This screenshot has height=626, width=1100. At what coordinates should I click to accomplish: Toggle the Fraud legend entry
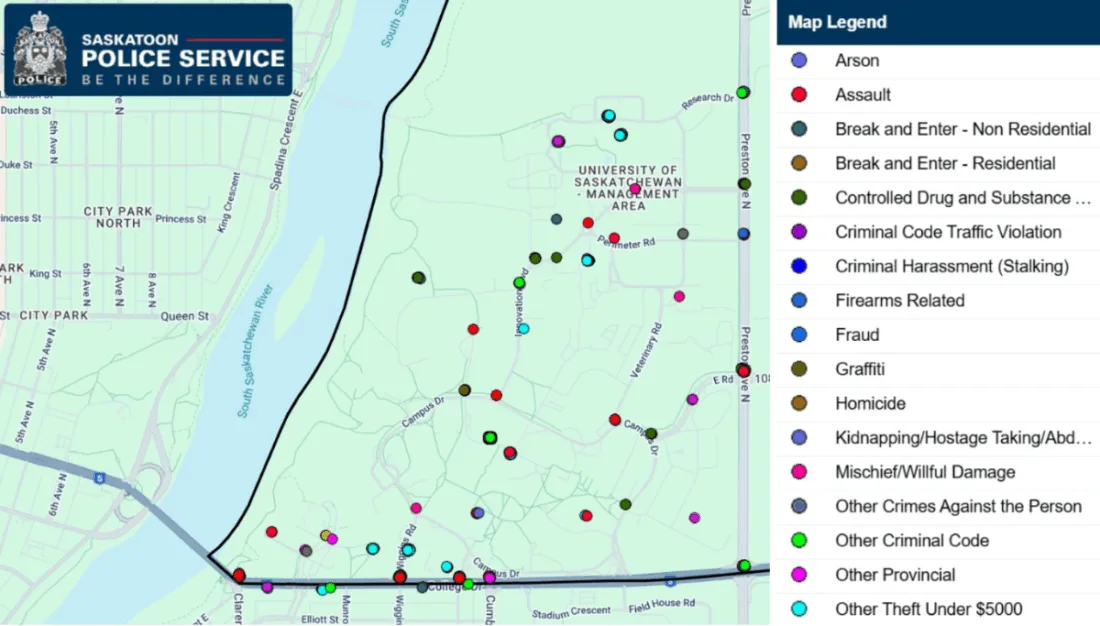click(x=800, y=334)
